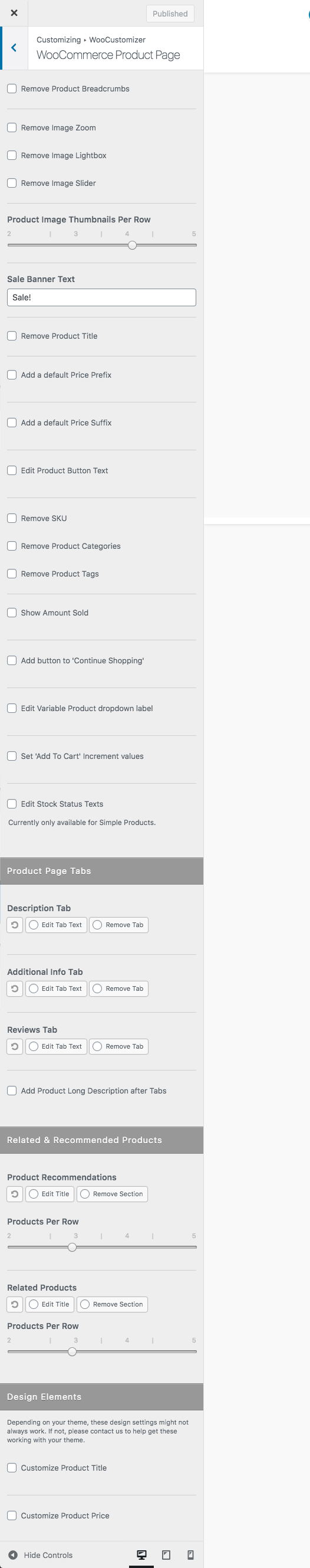Click the Hide Controls label
The width and height of the screenshot is (310, 1568).
48,1555
